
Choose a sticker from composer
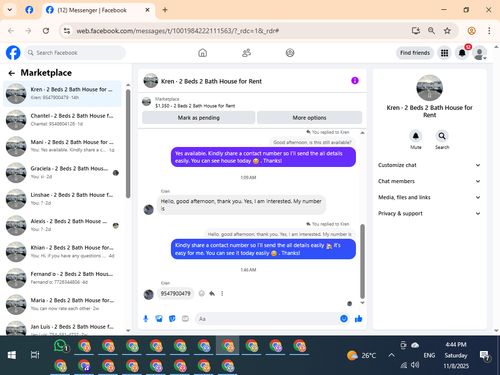pyautogui.click(x=172, y=319)
